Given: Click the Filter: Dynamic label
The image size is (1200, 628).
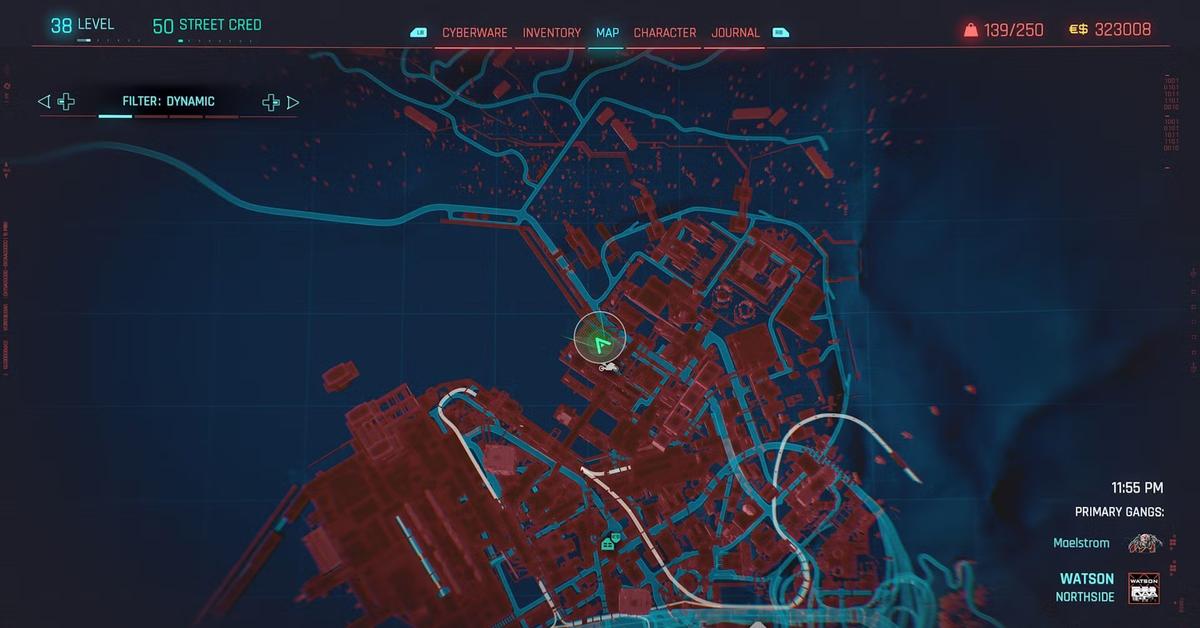Looking at the screenshot, I should click(x=168, y=101).
